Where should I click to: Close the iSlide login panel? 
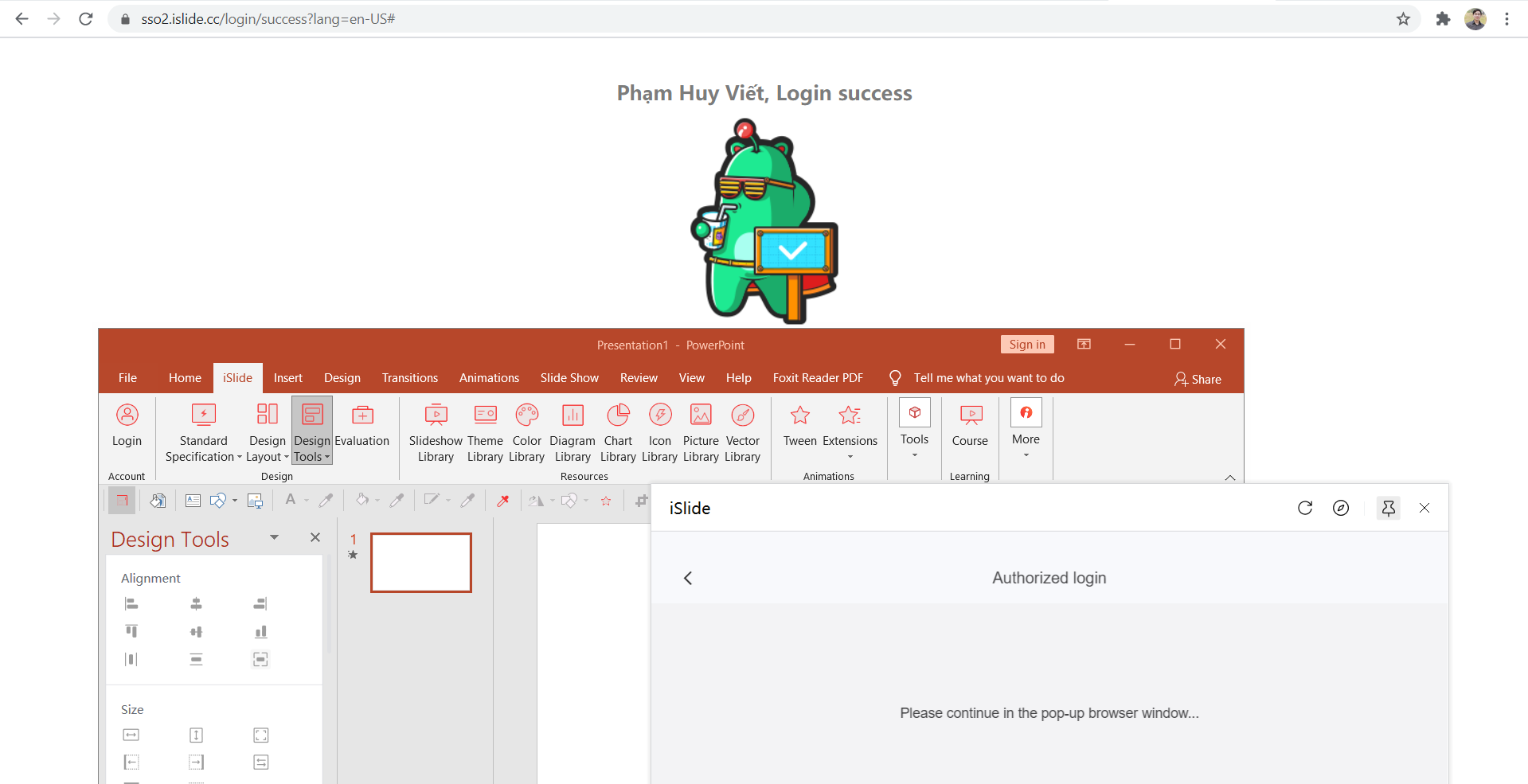pos(1424,508)
